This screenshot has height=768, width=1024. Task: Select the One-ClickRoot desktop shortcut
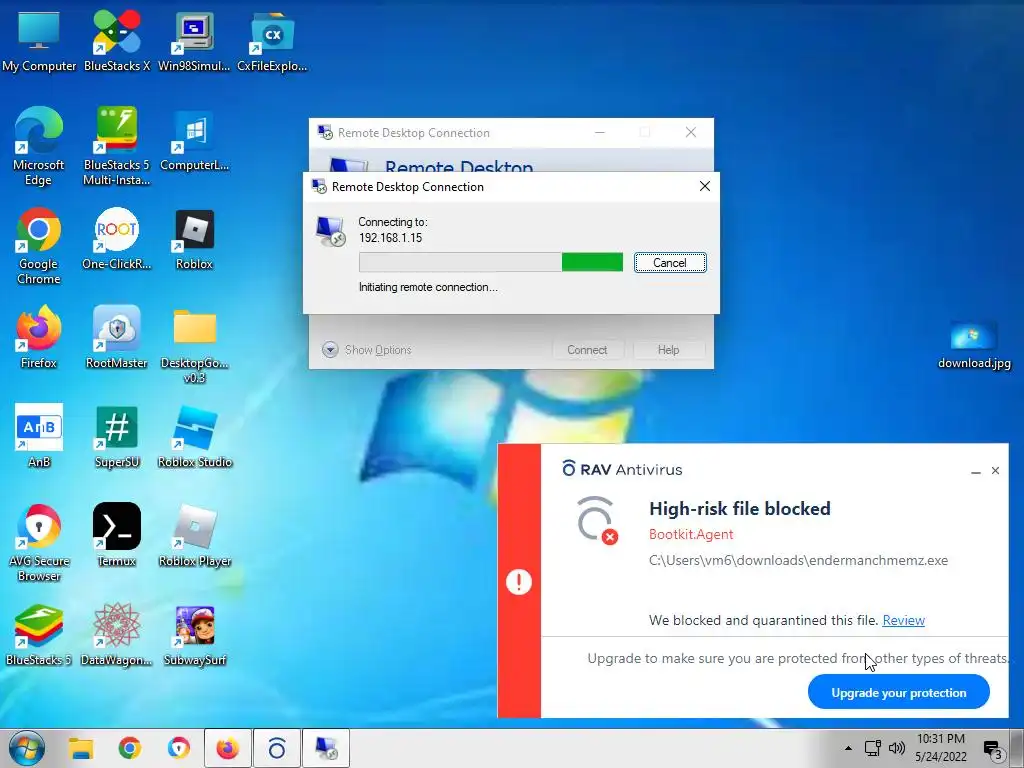point(117,238)
